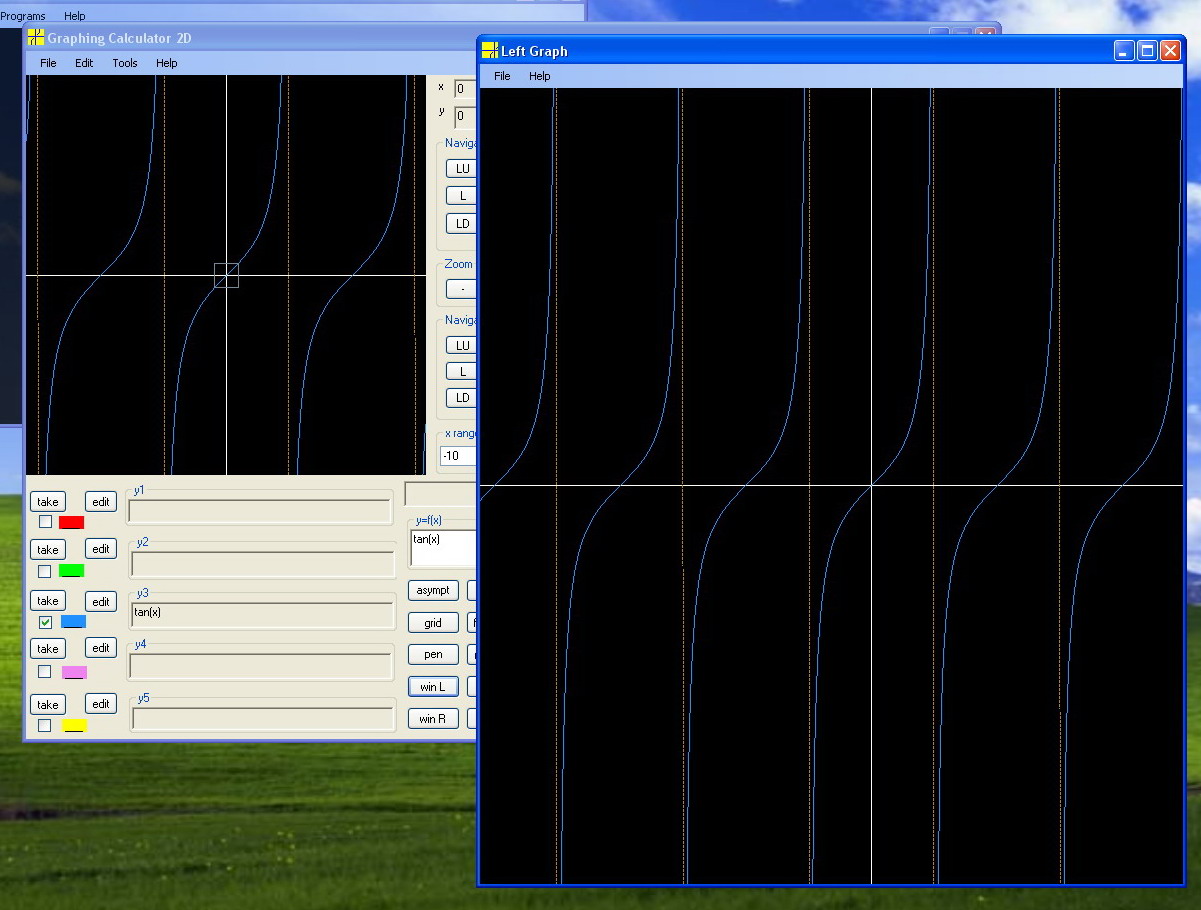Click the Left Graph window title icon
This screenshot has width=1201, height=910.
point(490,51)
